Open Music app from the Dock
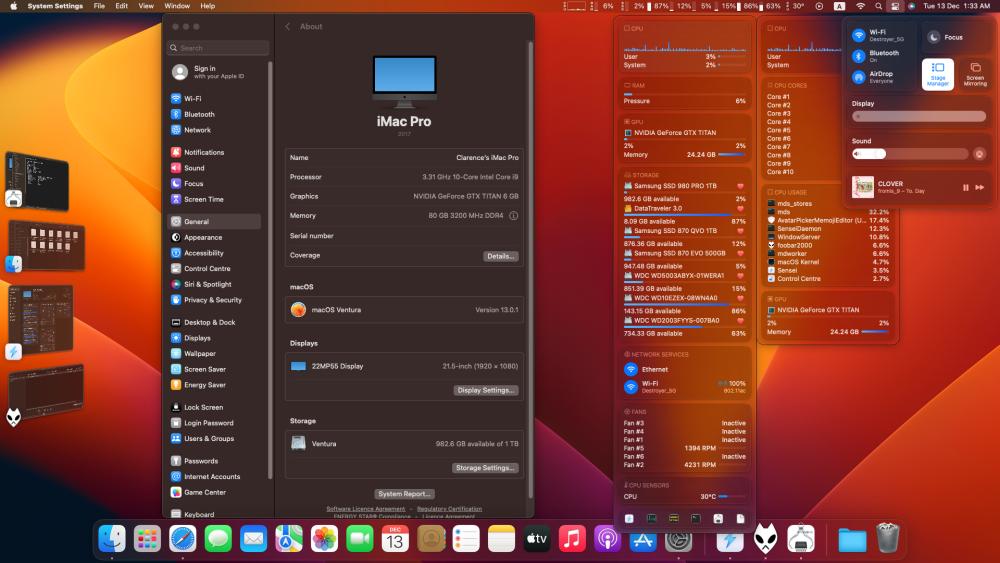 572,539
